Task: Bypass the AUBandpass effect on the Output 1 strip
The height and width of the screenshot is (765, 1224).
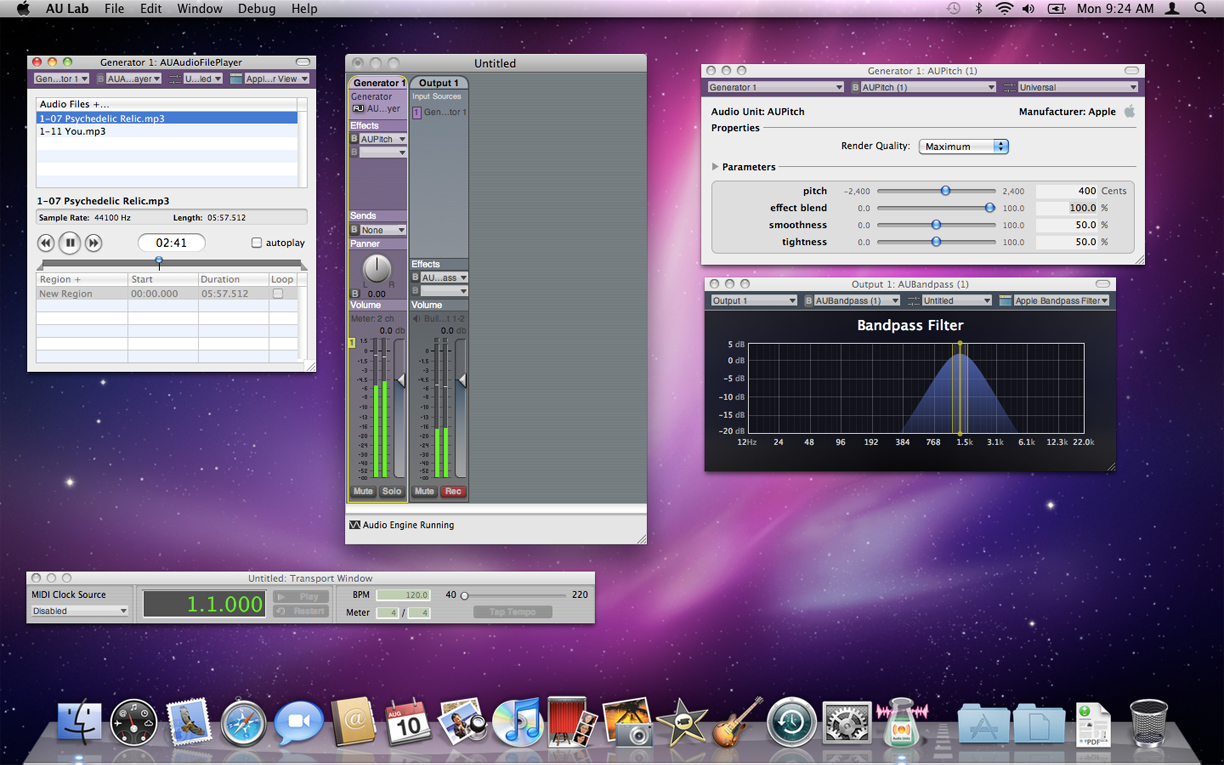Action: click(415, 278)
